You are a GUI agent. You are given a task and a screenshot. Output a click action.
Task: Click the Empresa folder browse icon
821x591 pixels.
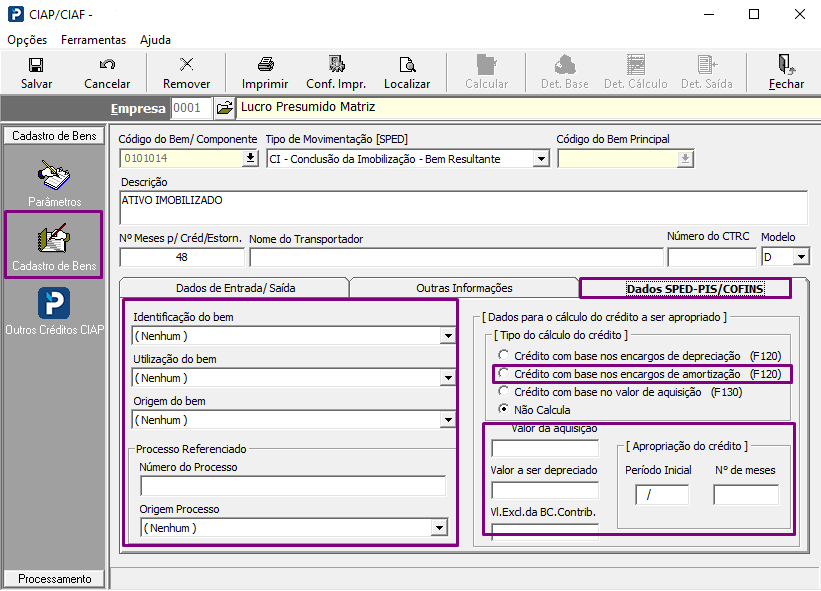[x=224, y=108]
